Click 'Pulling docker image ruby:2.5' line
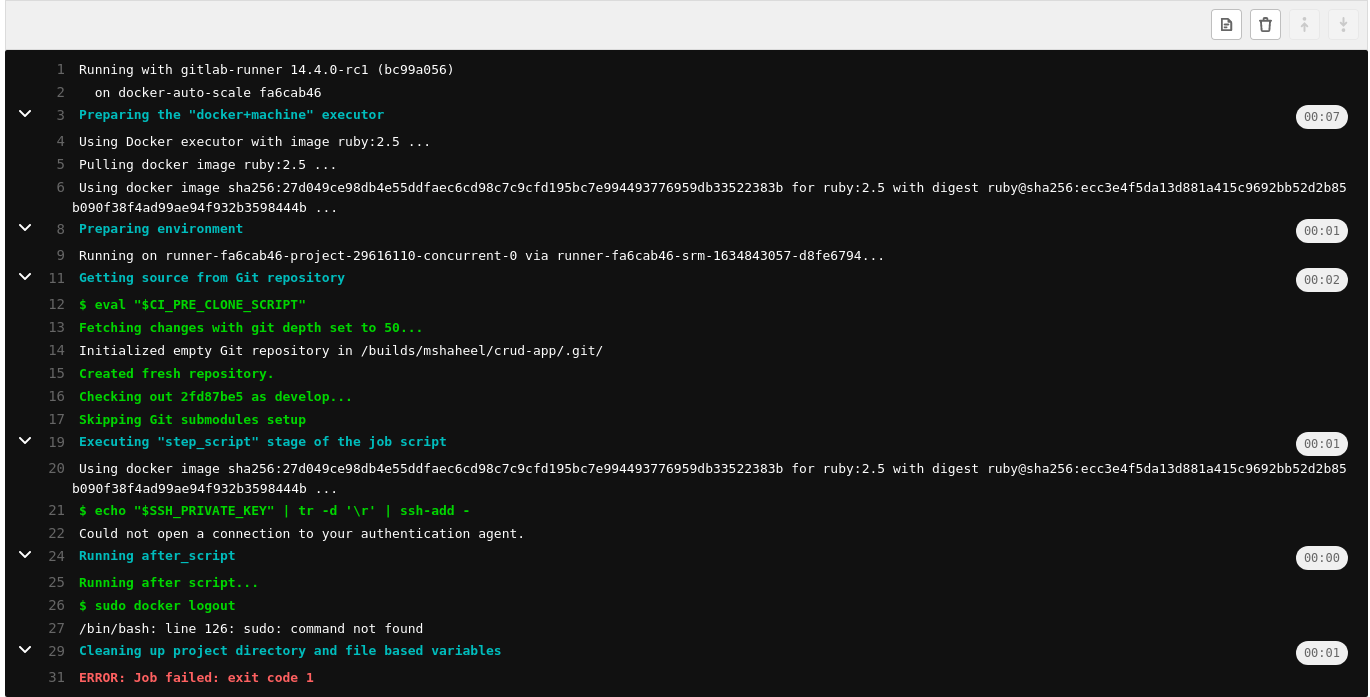 tap(208, 165)
